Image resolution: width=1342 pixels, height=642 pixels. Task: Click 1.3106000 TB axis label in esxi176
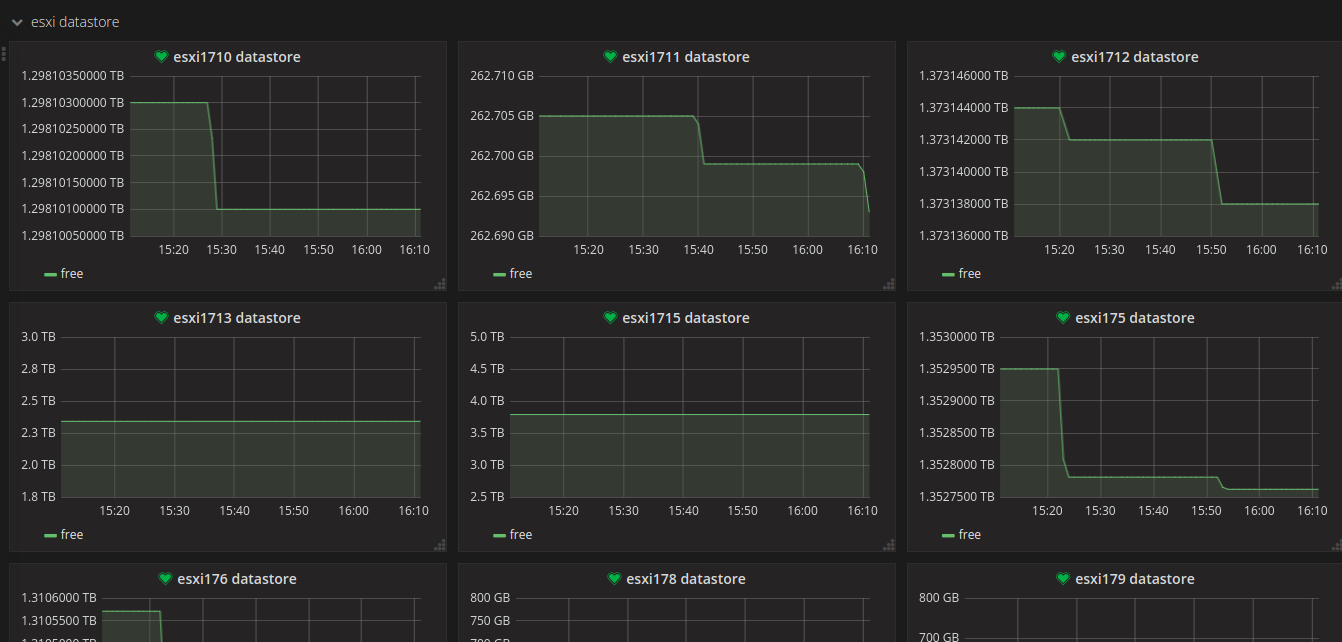pyautogui.click(x=59, y=597)
